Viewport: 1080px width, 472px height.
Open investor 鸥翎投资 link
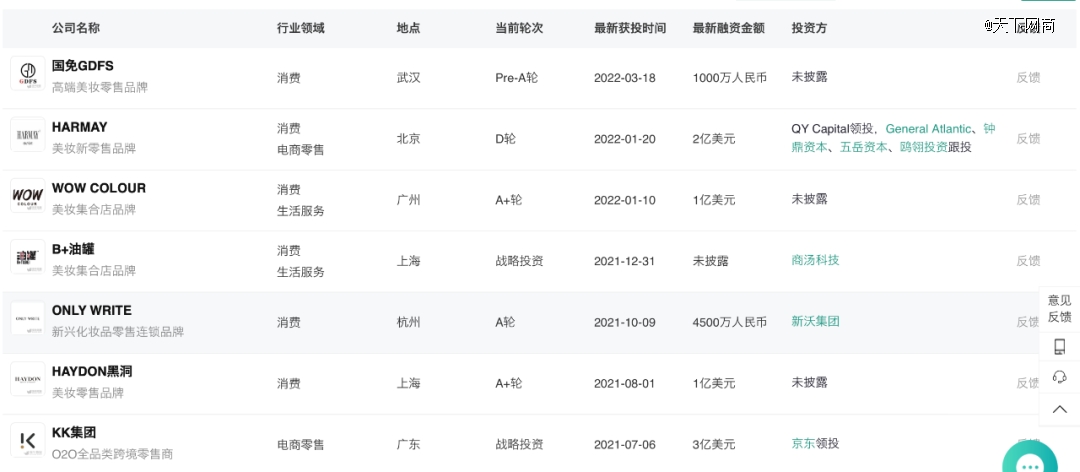(924, 147)
